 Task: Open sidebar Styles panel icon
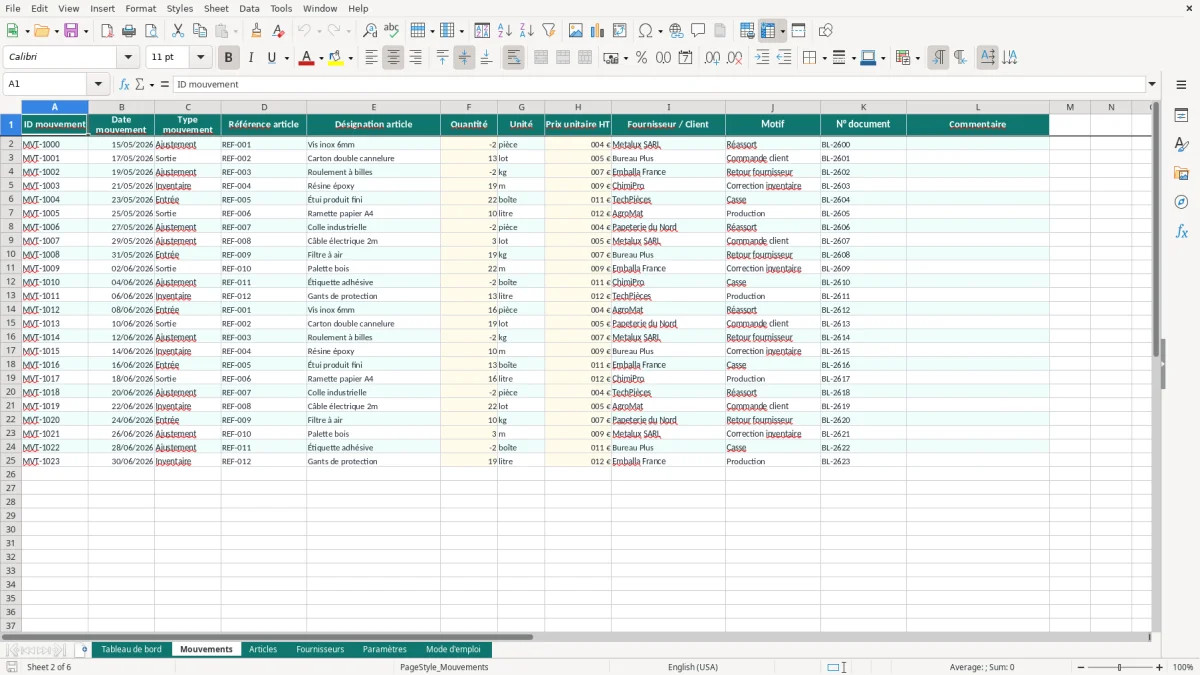tap(1181, 144)
